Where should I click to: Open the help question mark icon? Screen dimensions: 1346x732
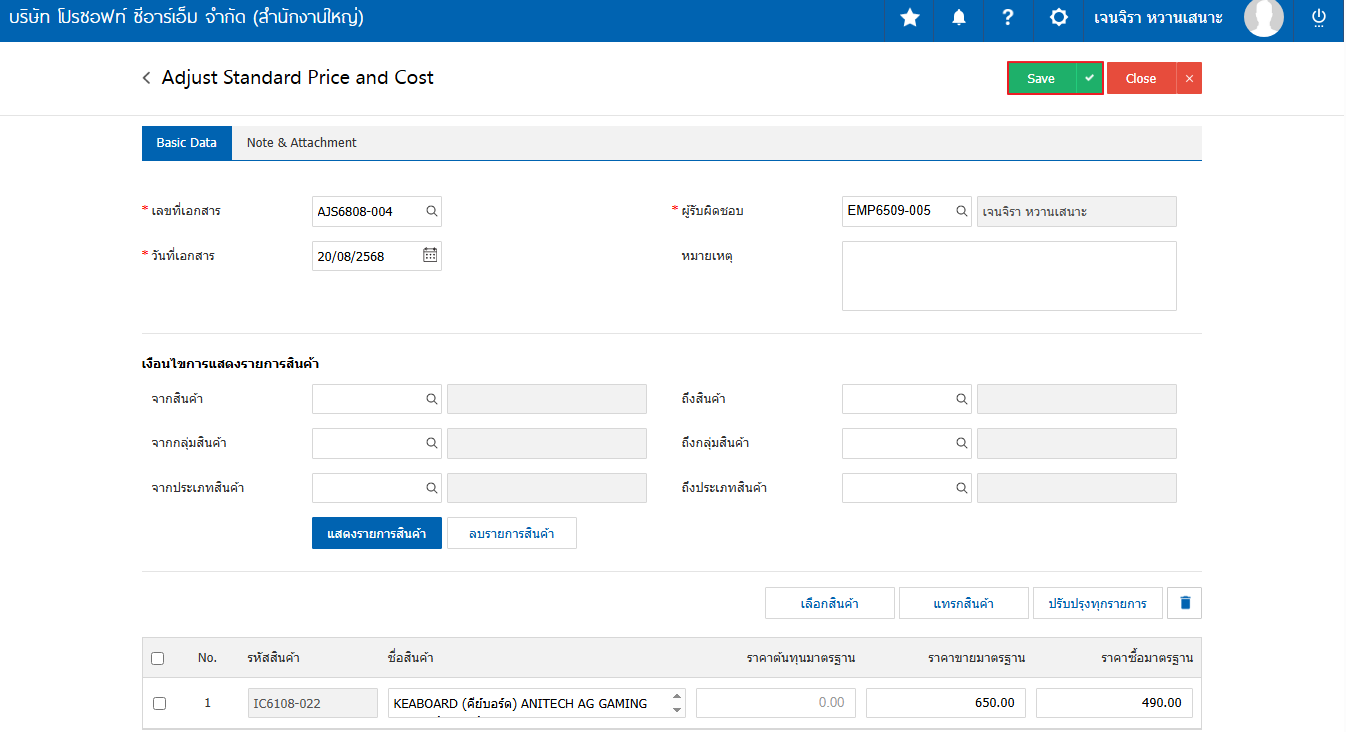(1008, 18)
